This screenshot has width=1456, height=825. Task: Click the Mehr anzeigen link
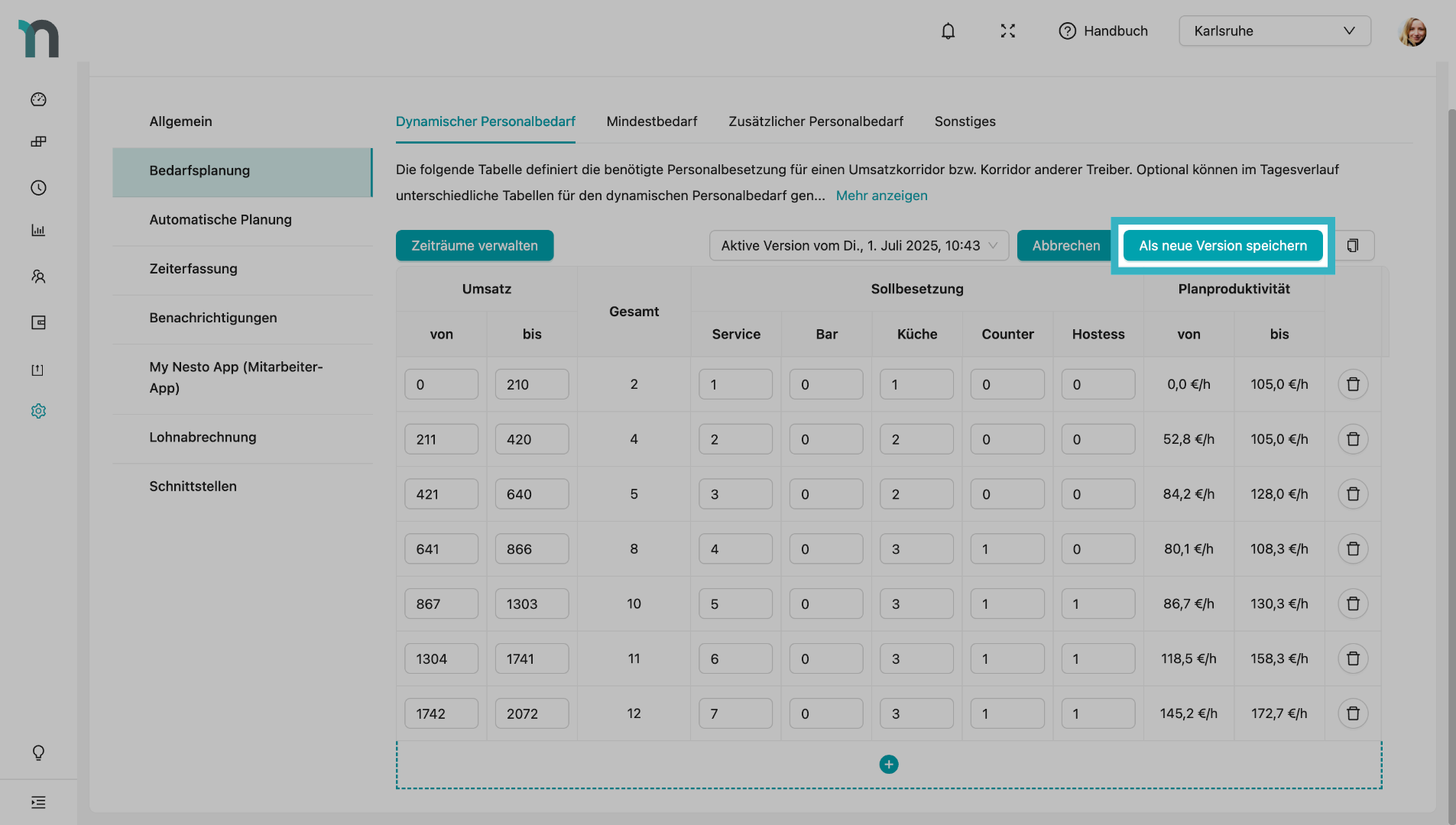pos(881,196)
